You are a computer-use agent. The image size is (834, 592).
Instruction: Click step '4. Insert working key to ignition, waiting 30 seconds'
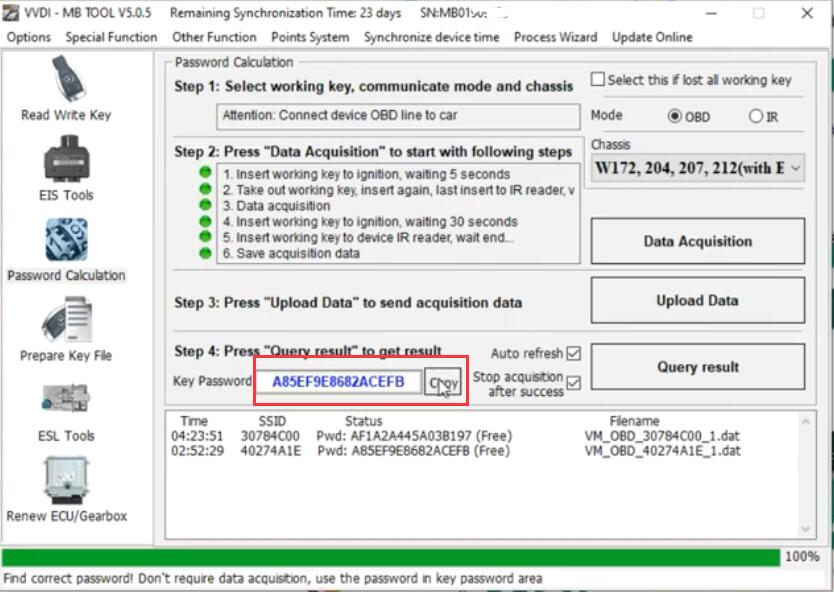(x=370, y=221)
